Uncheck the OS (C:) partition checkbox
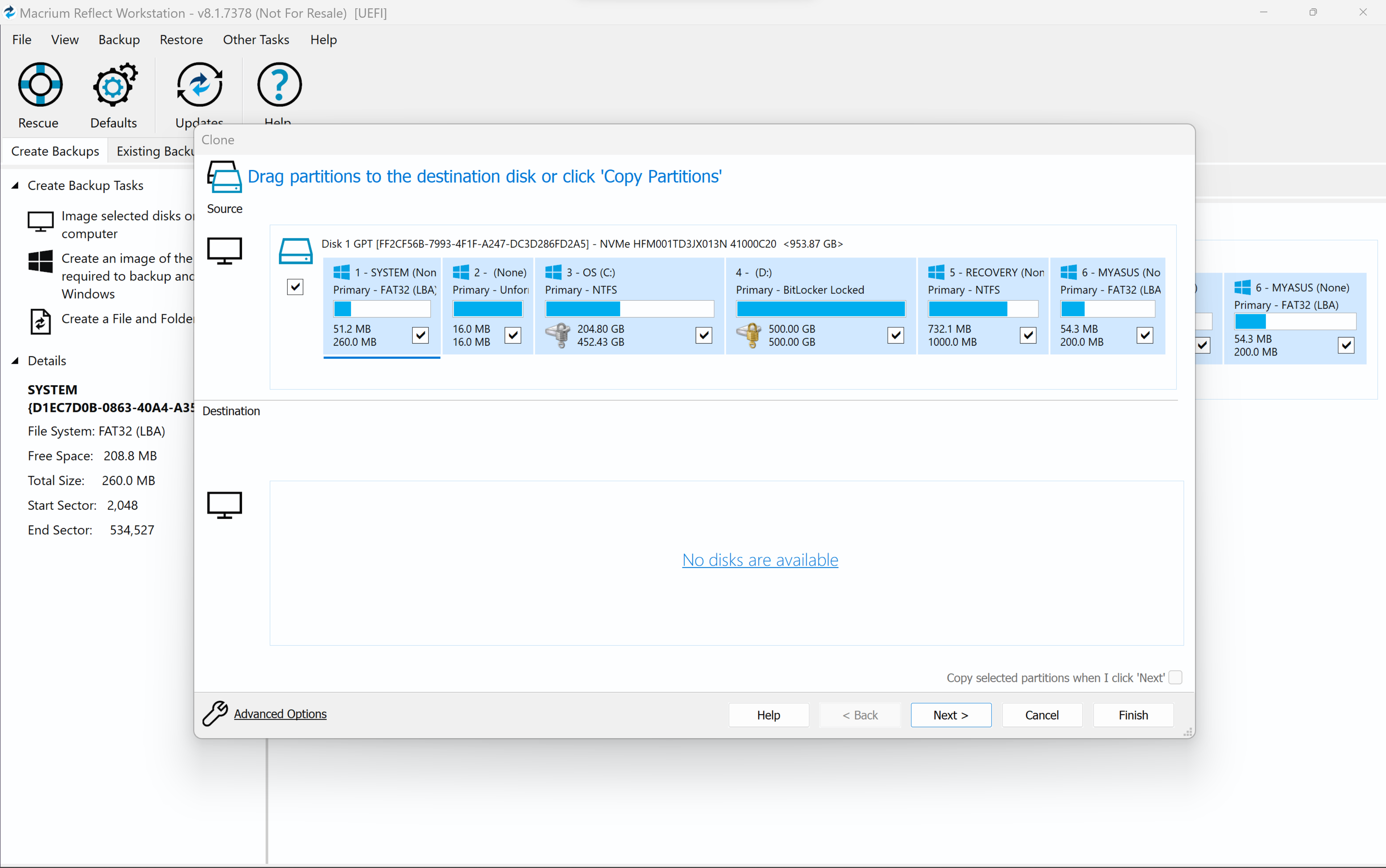The height and width of the screenshot is (868, 1386). 703,335
